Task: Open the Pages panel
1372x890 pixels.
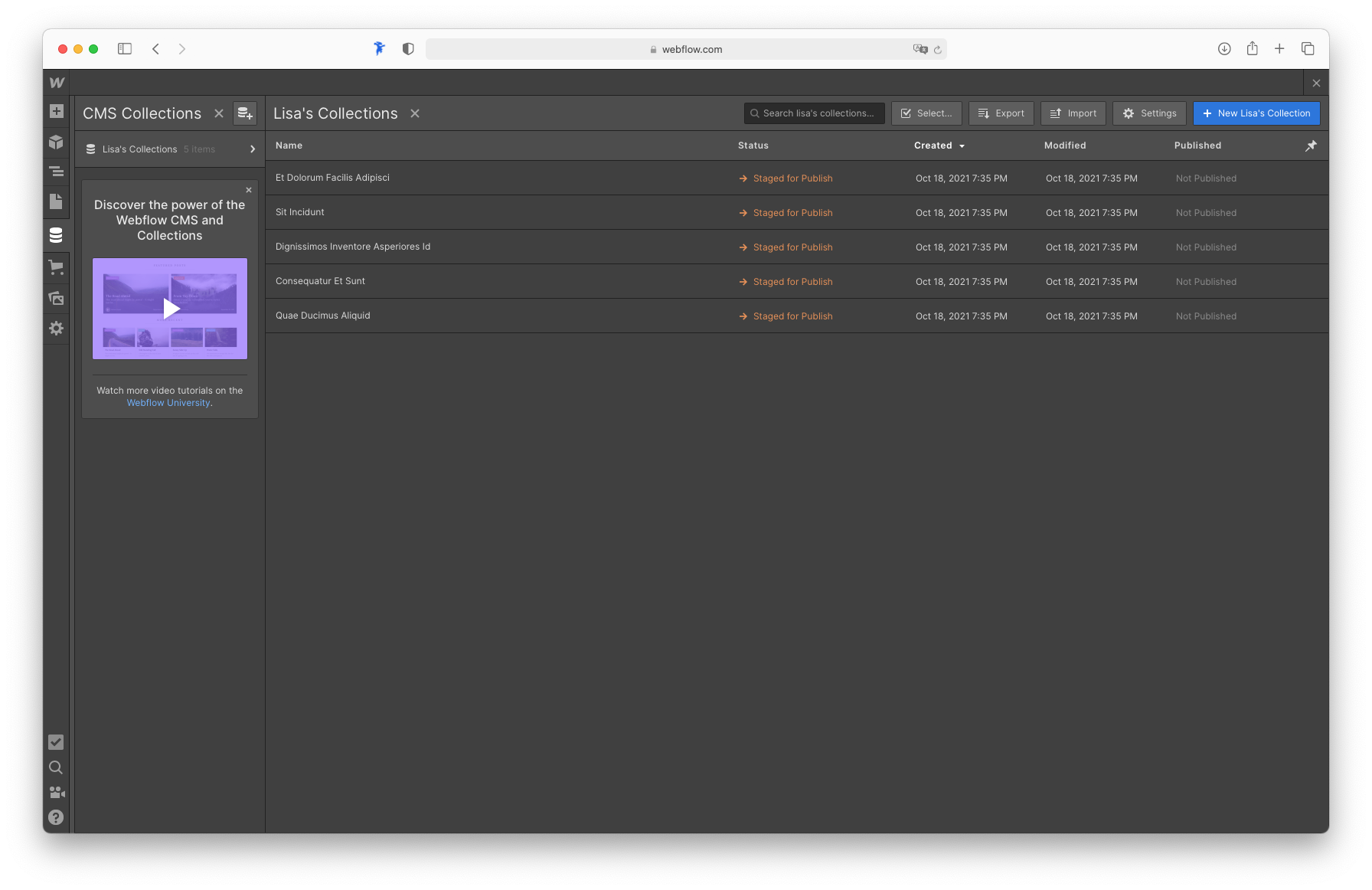Action: pyautogui.click(x=56, y=201)
